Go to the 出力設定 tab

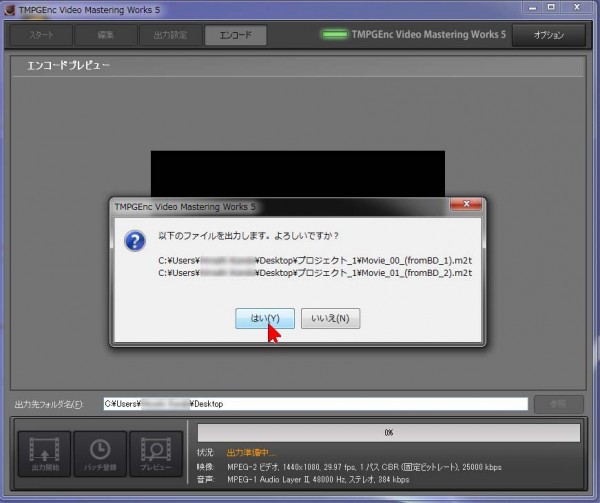click(168, 36)
